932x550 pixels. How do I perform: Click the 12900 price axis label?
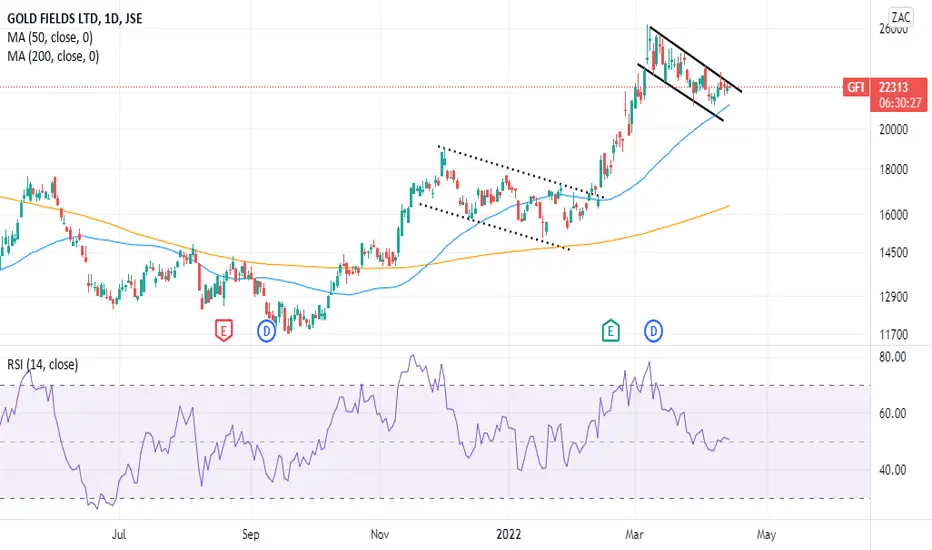(893, 297)
